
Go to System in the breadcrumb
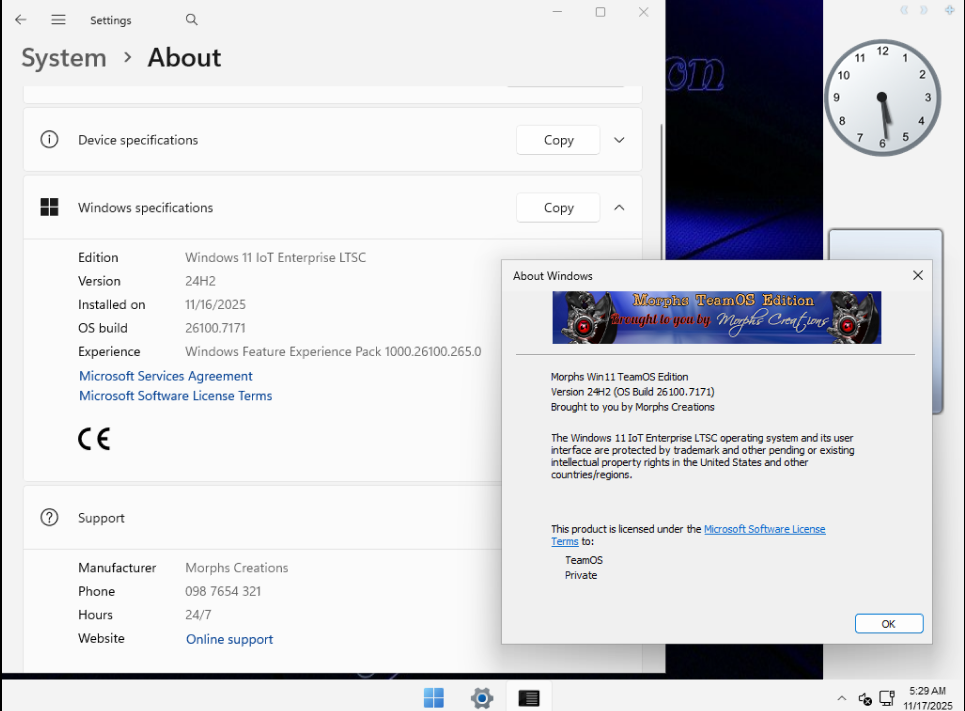coord(64,58)
